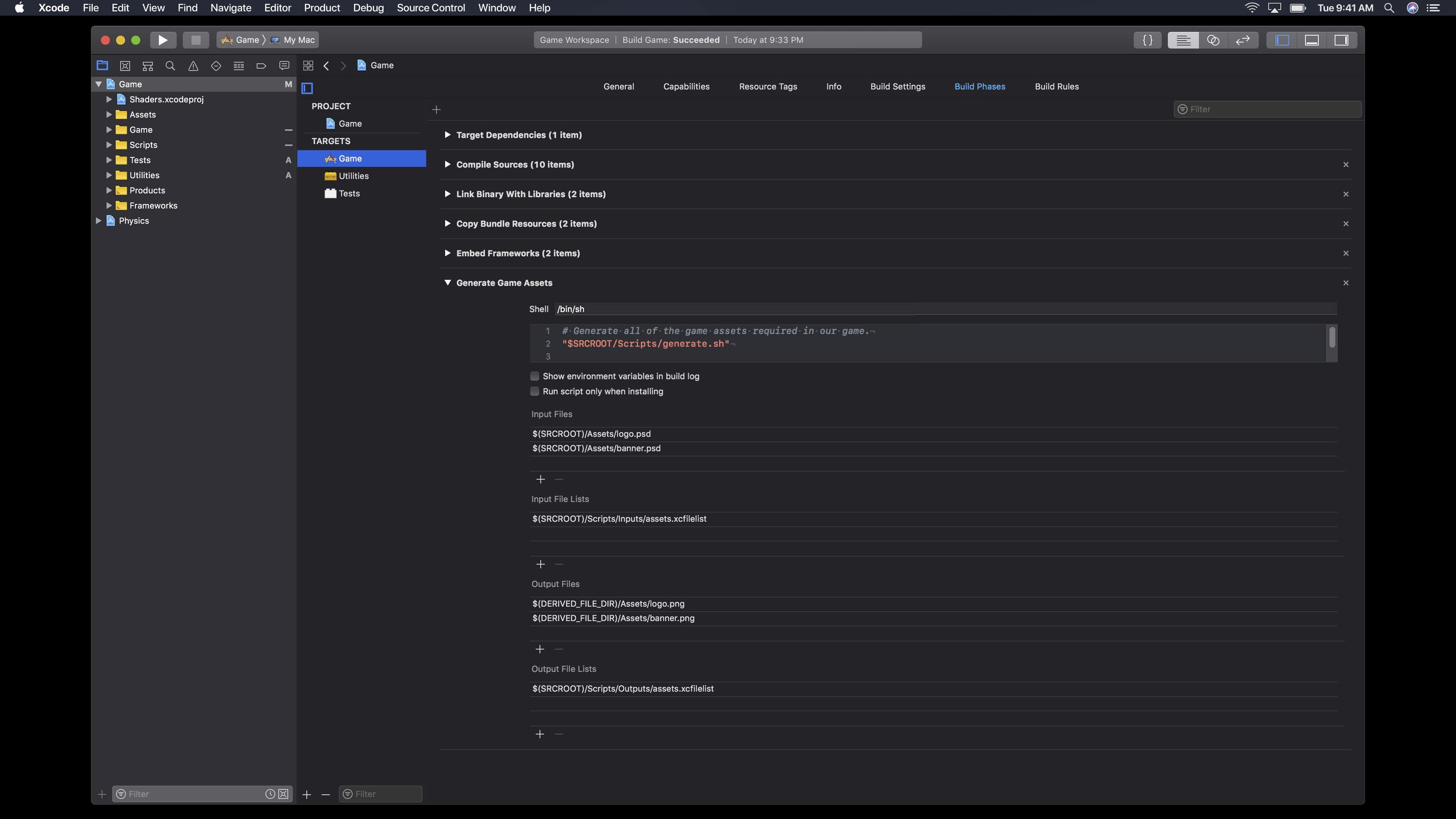The width and height of the screenshot is (1456, 819).
Task: Switch to the Assistant editor
Action: [x=1213, y=40]
